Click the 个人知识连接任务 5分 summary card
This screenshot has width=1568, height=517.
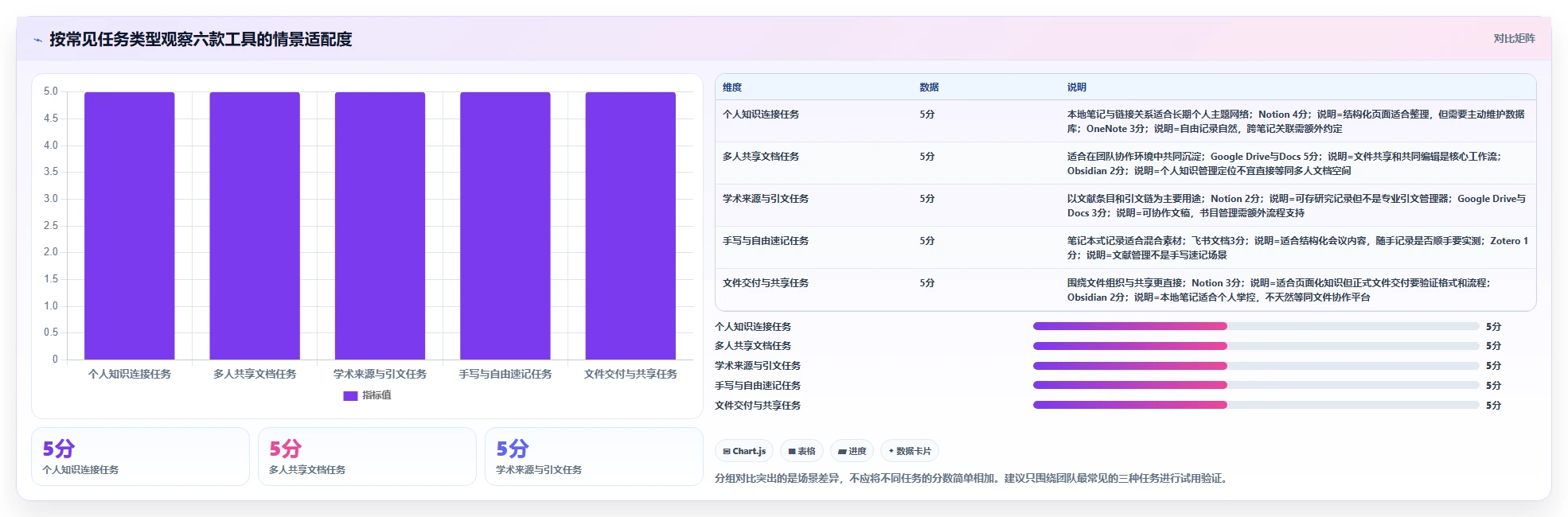[x=140, y=457]
